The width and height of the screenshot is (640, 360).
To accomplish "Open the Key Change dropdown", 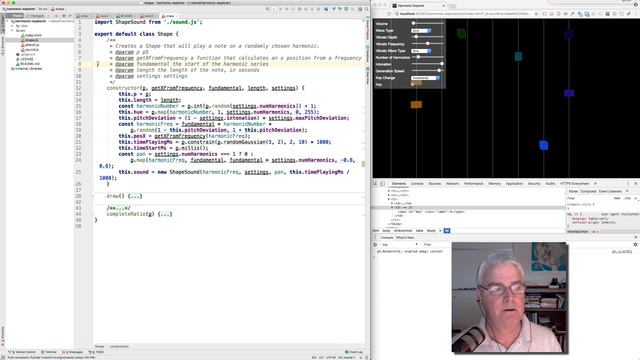I will pyautogui.click(x=425, y=78).
